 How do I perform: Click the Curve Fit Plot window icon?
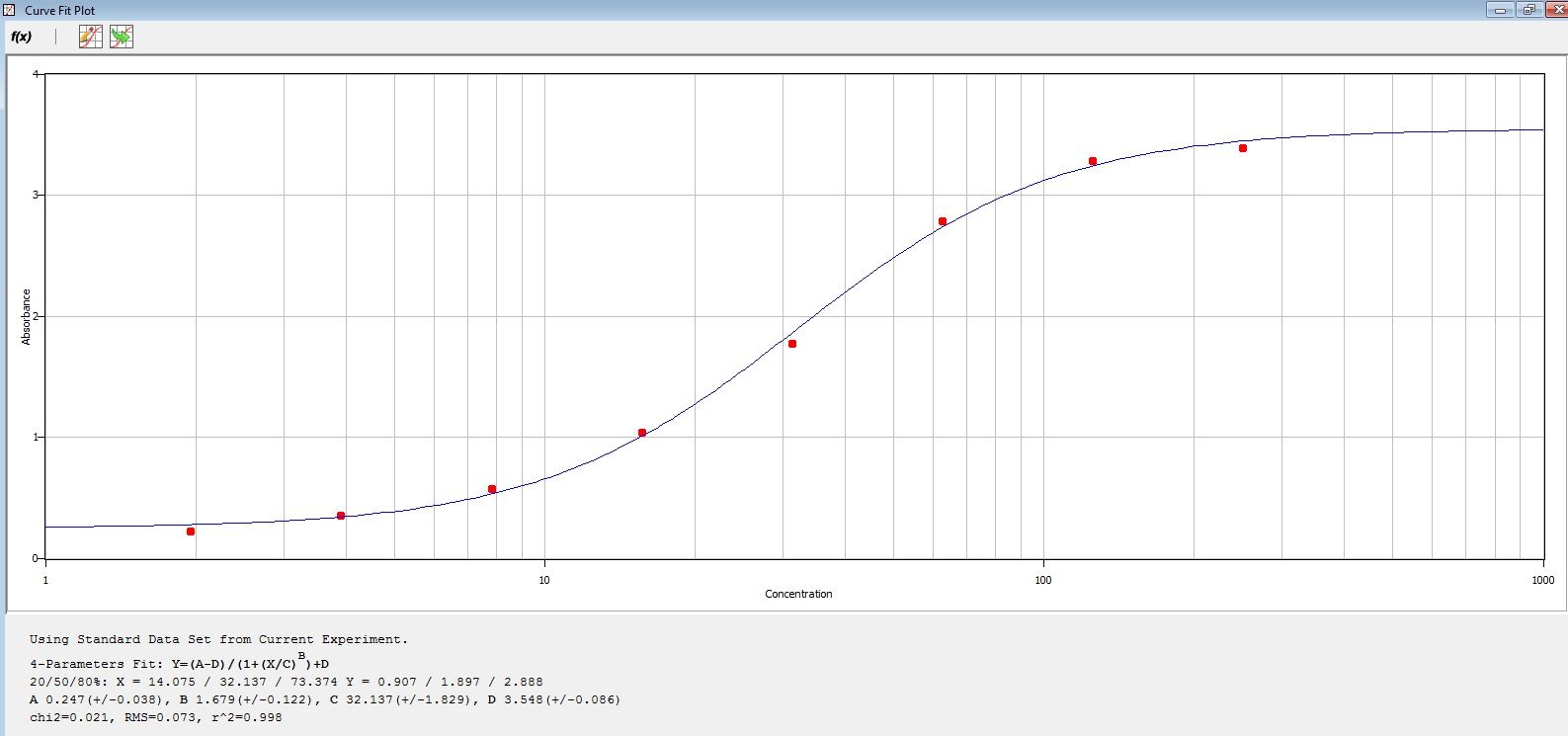point(10,10)
